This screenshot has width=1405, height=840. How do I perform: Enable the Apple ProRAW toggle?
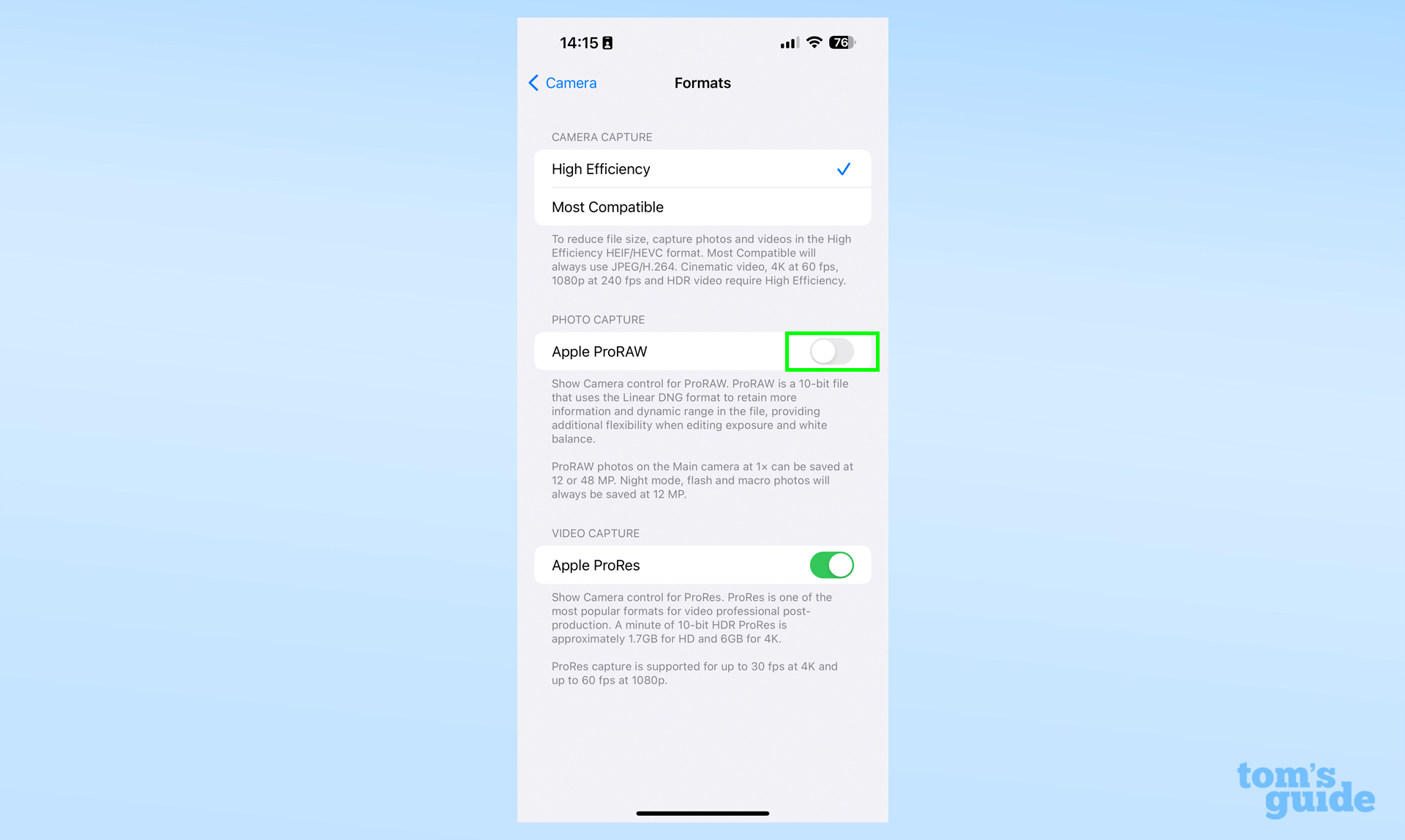[832, 351]
